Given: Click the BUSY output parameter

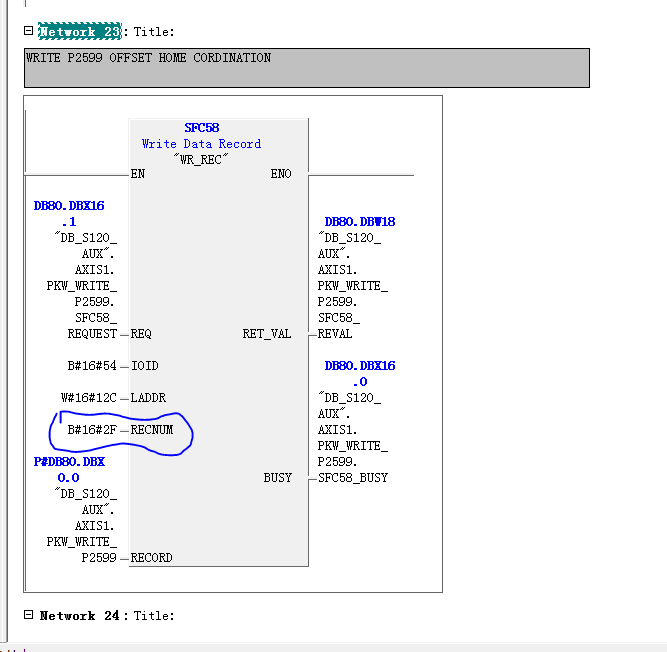Looking at the screenshot, I should tap(277, 478).
